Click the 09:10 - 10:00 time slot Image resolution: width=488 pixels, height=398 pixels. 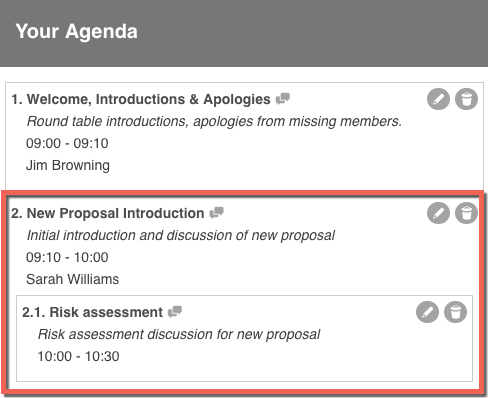point(67,258)
